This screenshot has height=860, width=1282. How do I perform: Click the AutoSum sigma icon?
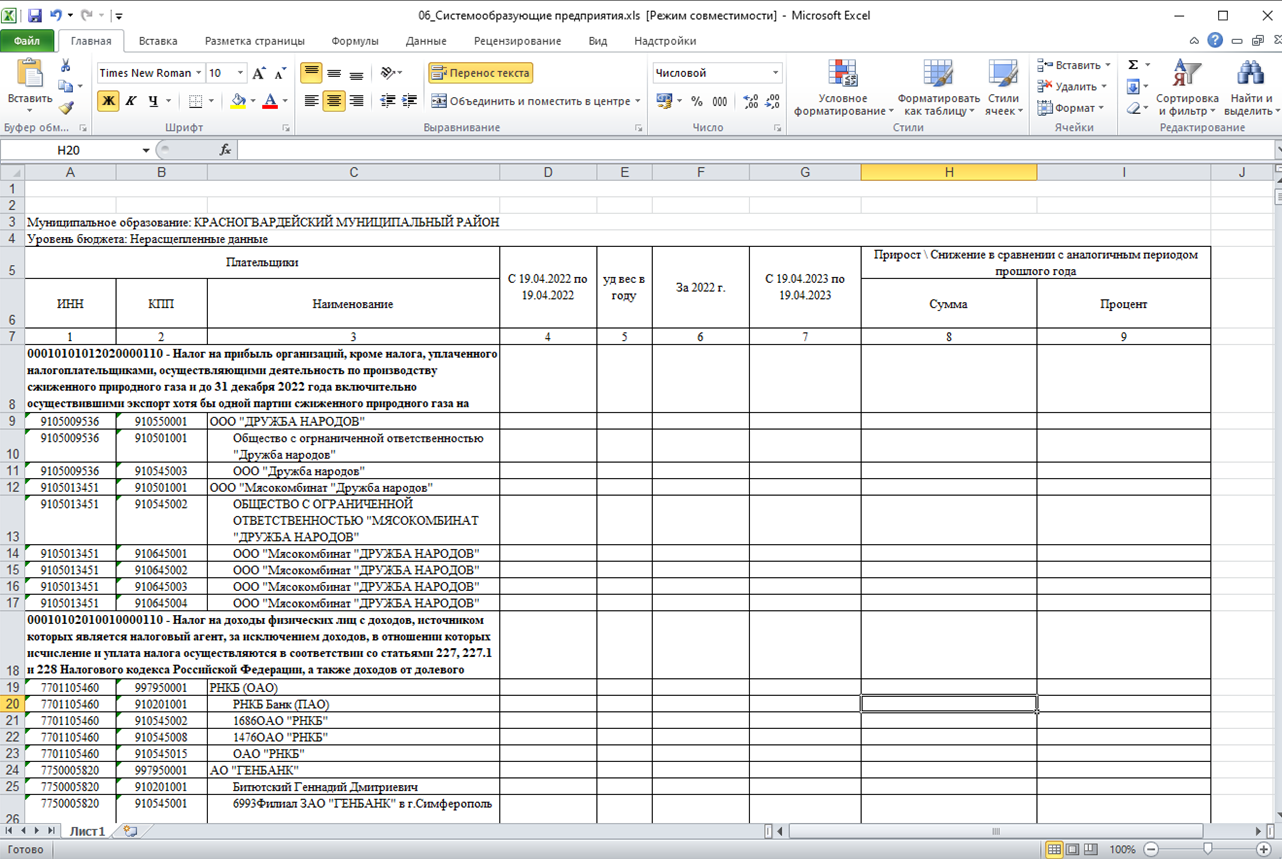pyautogui.click(x=1133, y=65)
